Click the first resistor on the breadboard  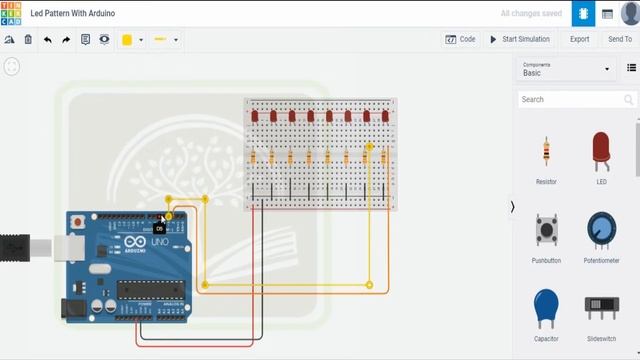point(253,157)
